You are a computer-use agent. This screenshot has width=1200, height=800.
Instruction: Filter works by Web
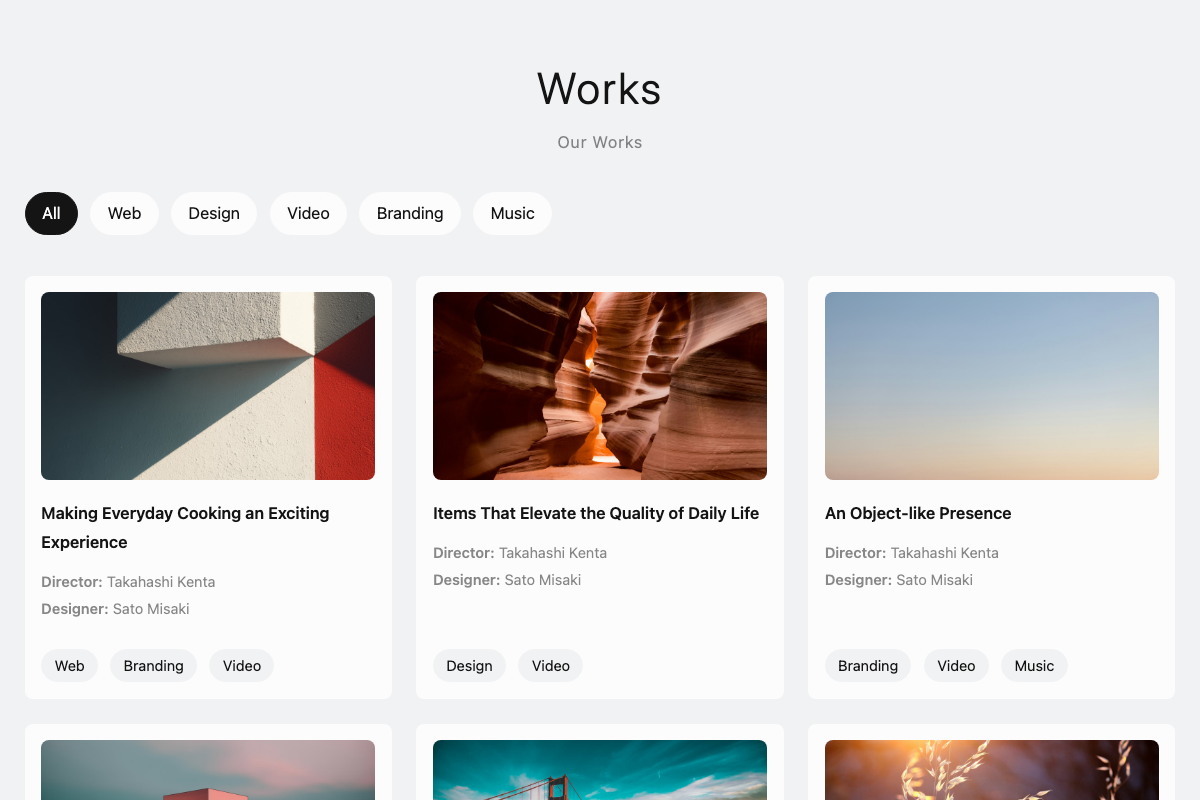pos(124,213)
